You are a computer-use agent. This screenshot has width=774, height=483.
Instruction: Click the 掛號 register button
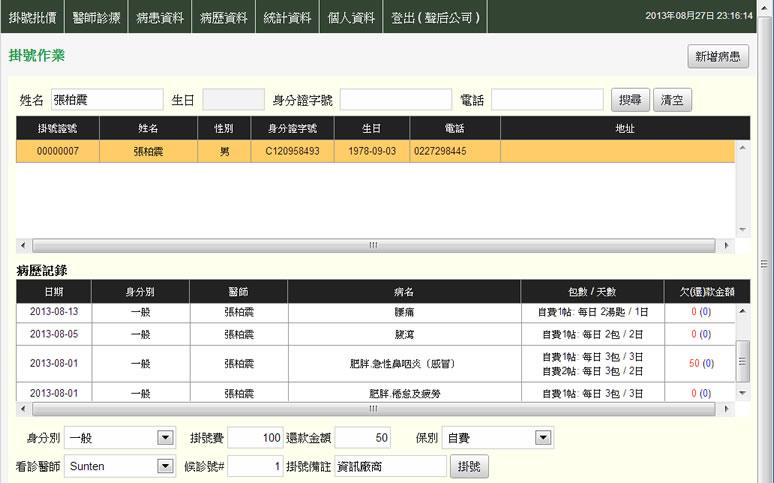tap(469, 466)
